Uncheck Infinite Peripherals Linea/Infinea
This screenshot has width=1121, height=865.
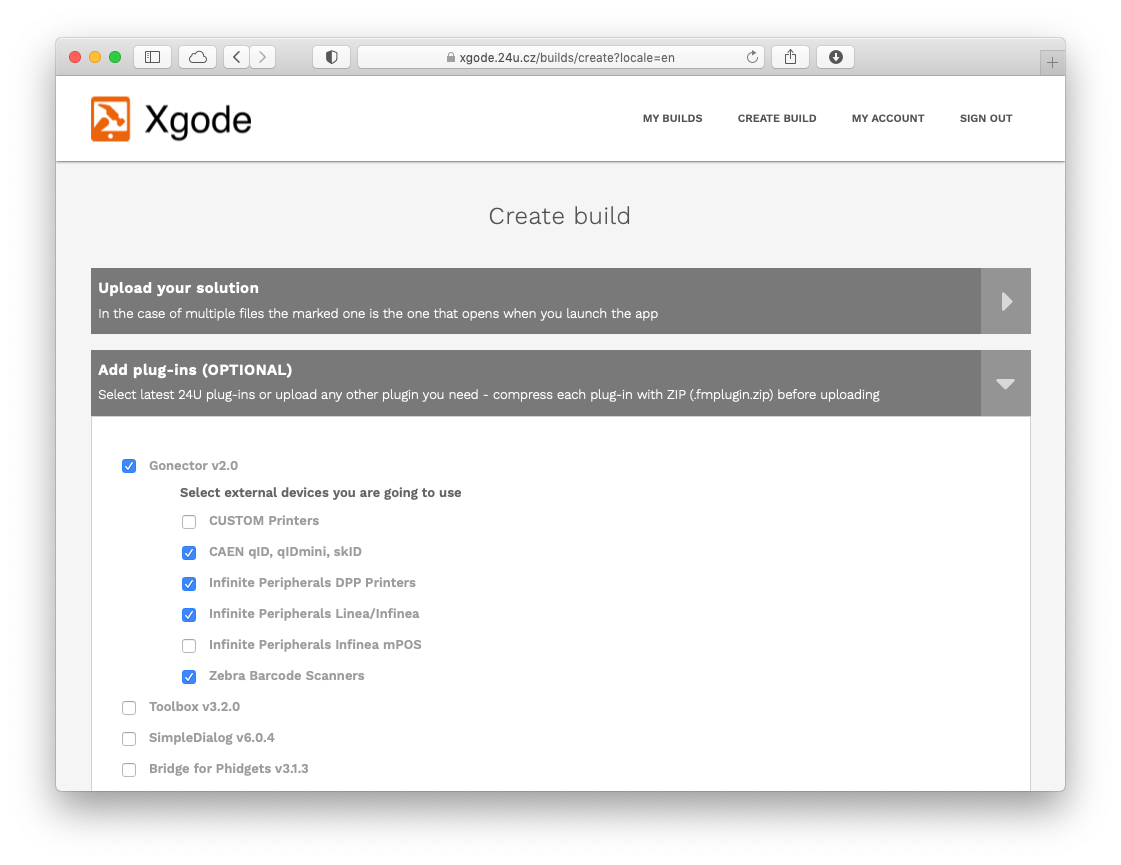click(x=189, y=615)
